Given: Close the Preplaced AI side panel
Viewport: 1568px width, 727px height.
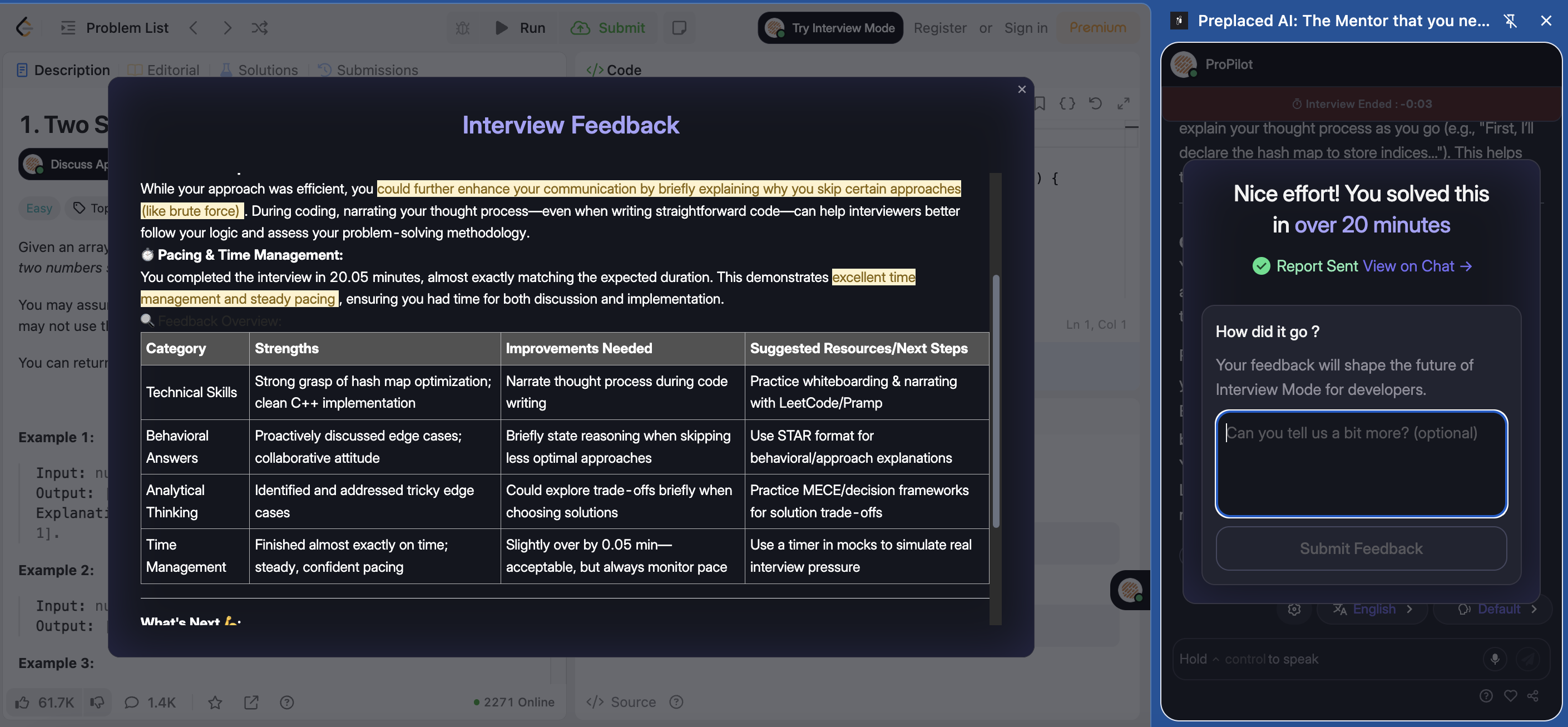Looking at the screenshot, I should coord(1546,21).
